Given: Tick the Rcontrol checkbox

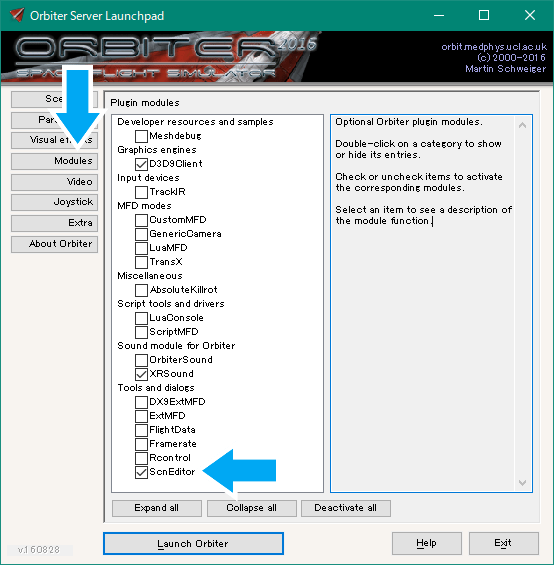Looking at the screenshot, I should click(x=141, y=458).
